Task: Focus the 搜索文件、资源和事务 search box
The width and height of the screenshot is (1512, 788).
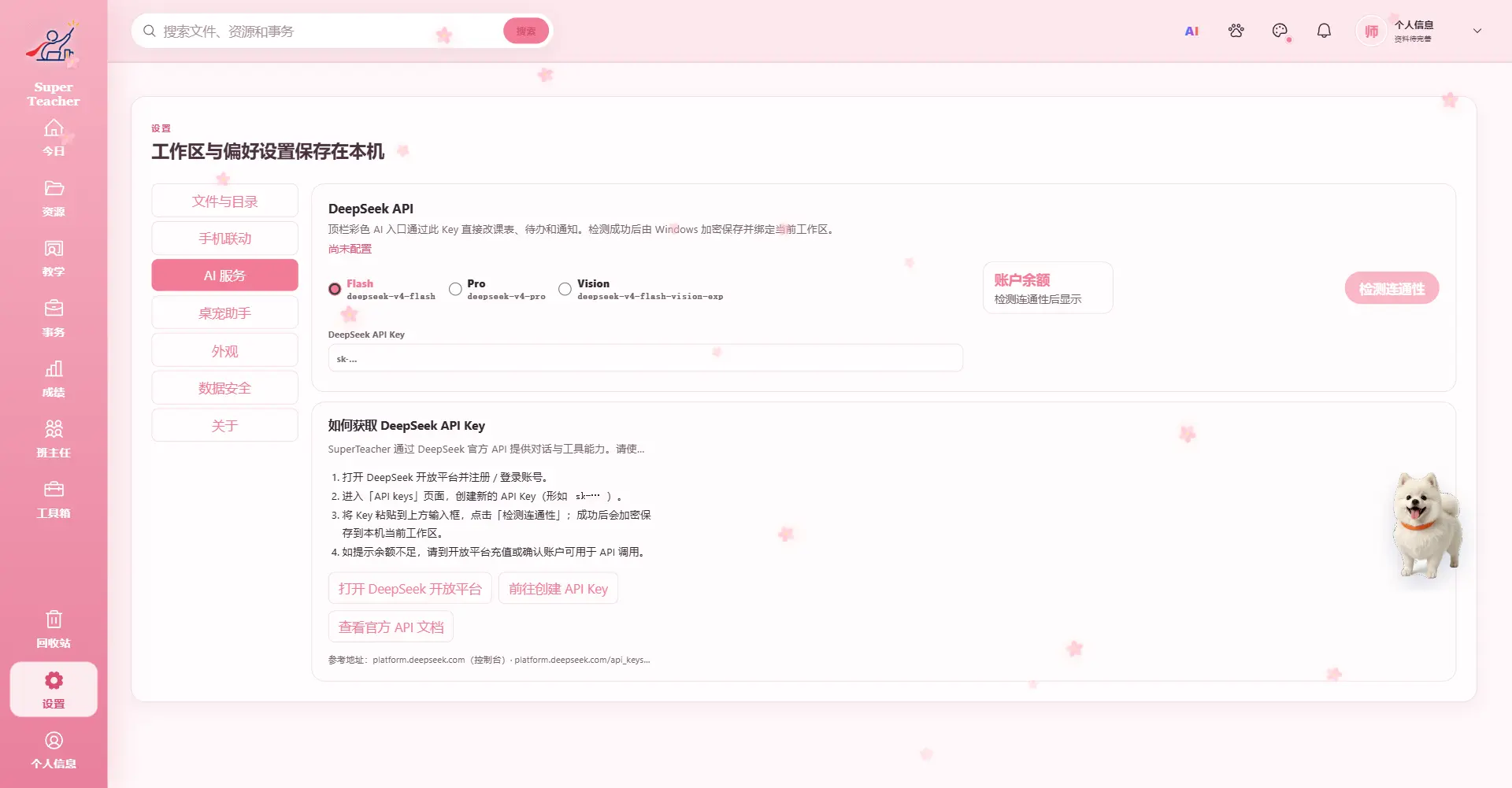Action: pos(331,31)
